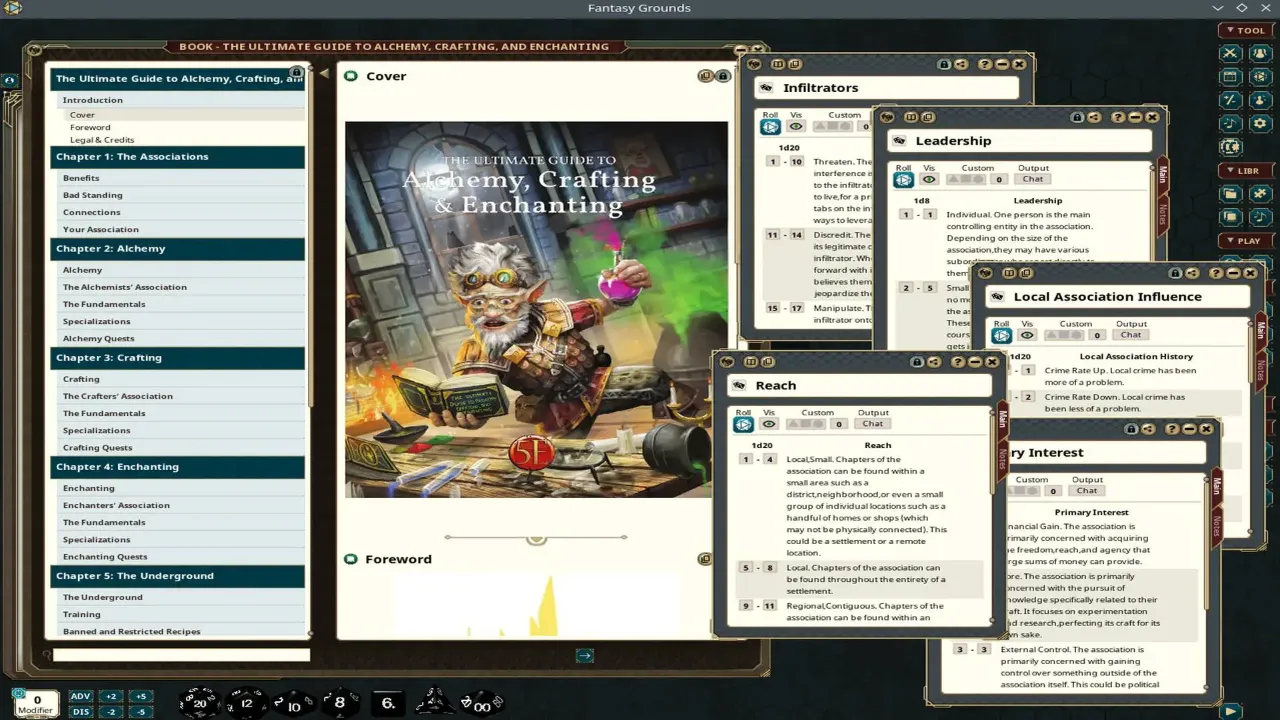Roll the d20 die
This screenshot has width=1280, height=720.
pos(199,703)
